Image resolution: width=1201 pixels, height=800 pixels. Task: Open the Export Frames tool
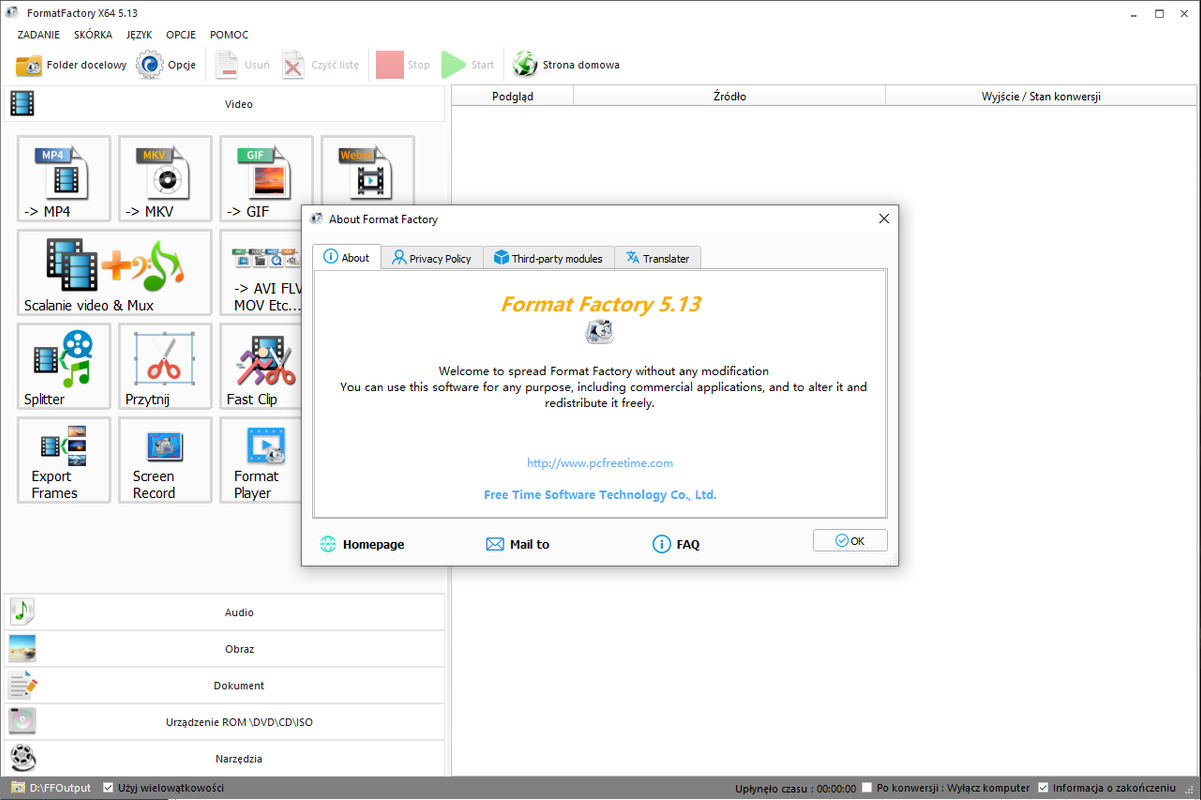[64, 460]
